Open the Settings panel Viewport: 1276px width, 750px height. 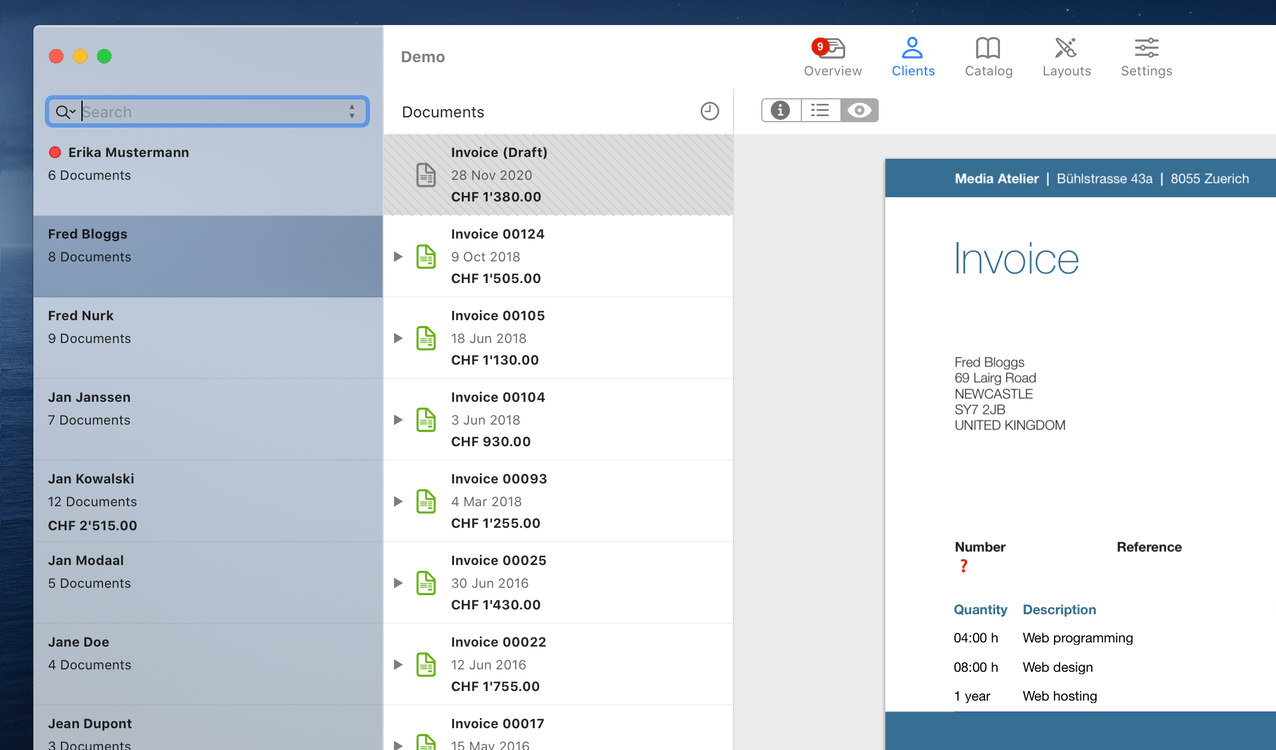[1146, 57]
